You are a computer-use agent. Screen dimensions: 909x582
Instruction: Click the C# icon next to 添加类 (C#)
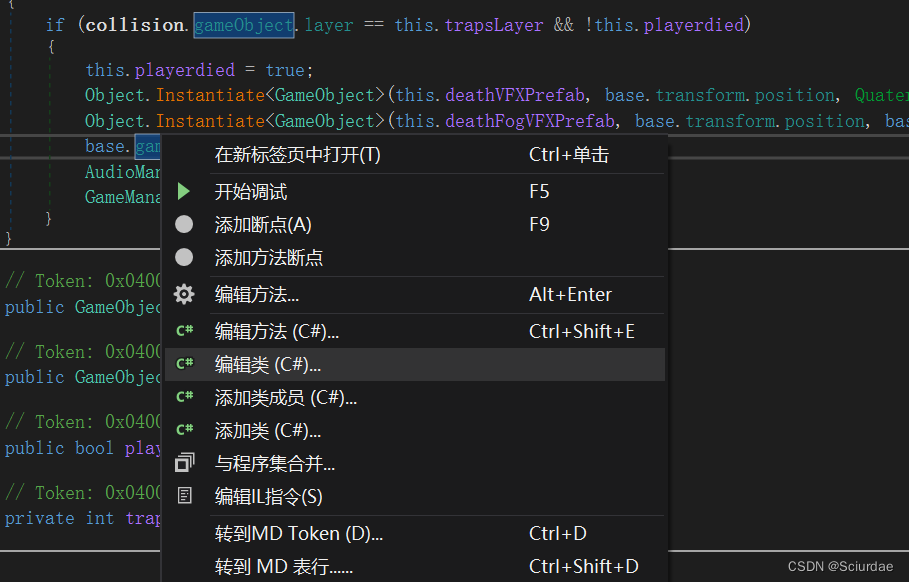(x=184, y=429)
